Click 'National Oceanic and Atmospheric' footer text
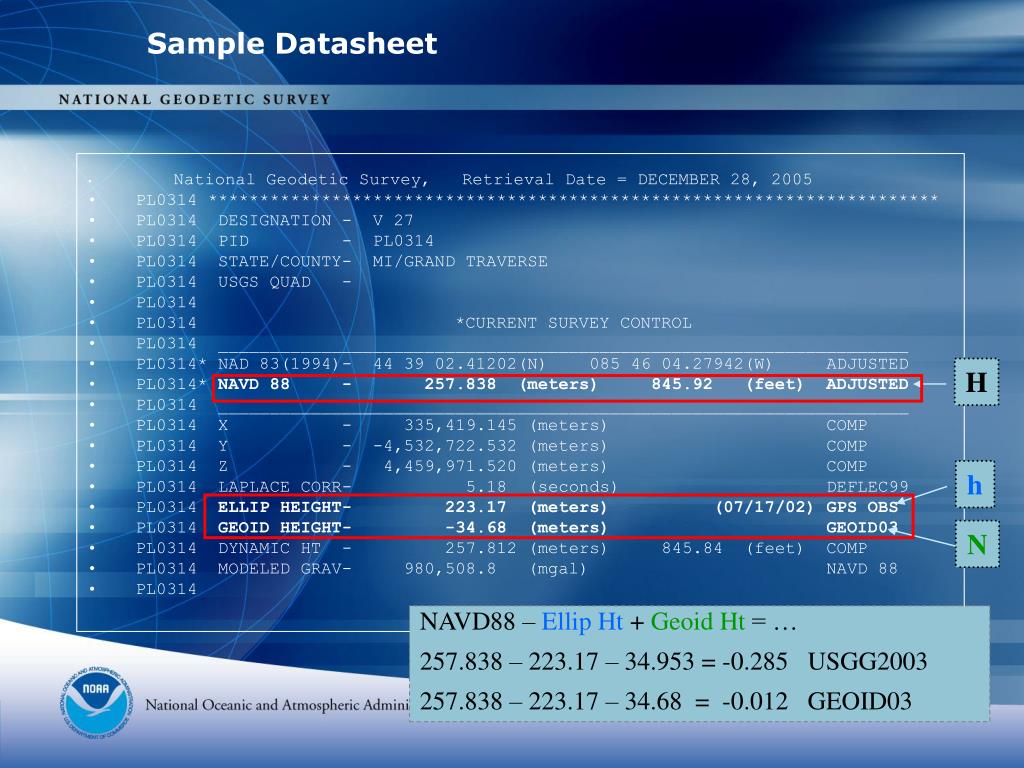Image resolution: width=1024 pixels, height=768 pixels. coord(253,705)
